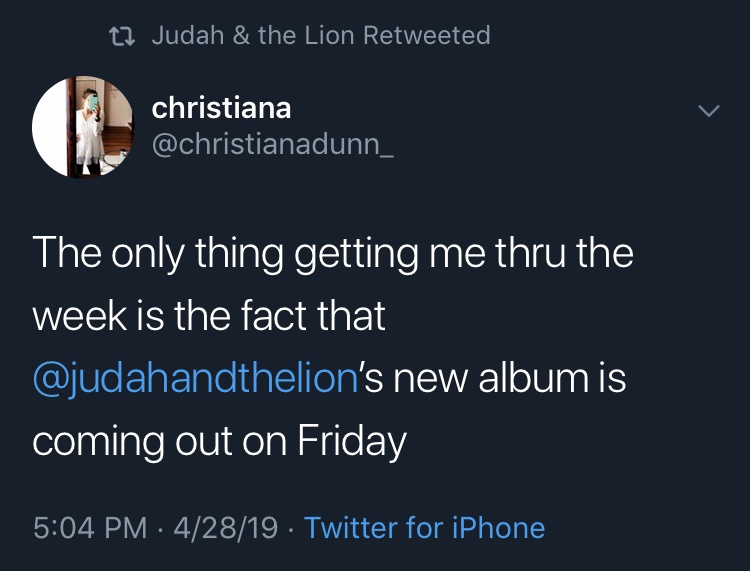Open the @christianadunn_ handle

[x=273, y=144]
